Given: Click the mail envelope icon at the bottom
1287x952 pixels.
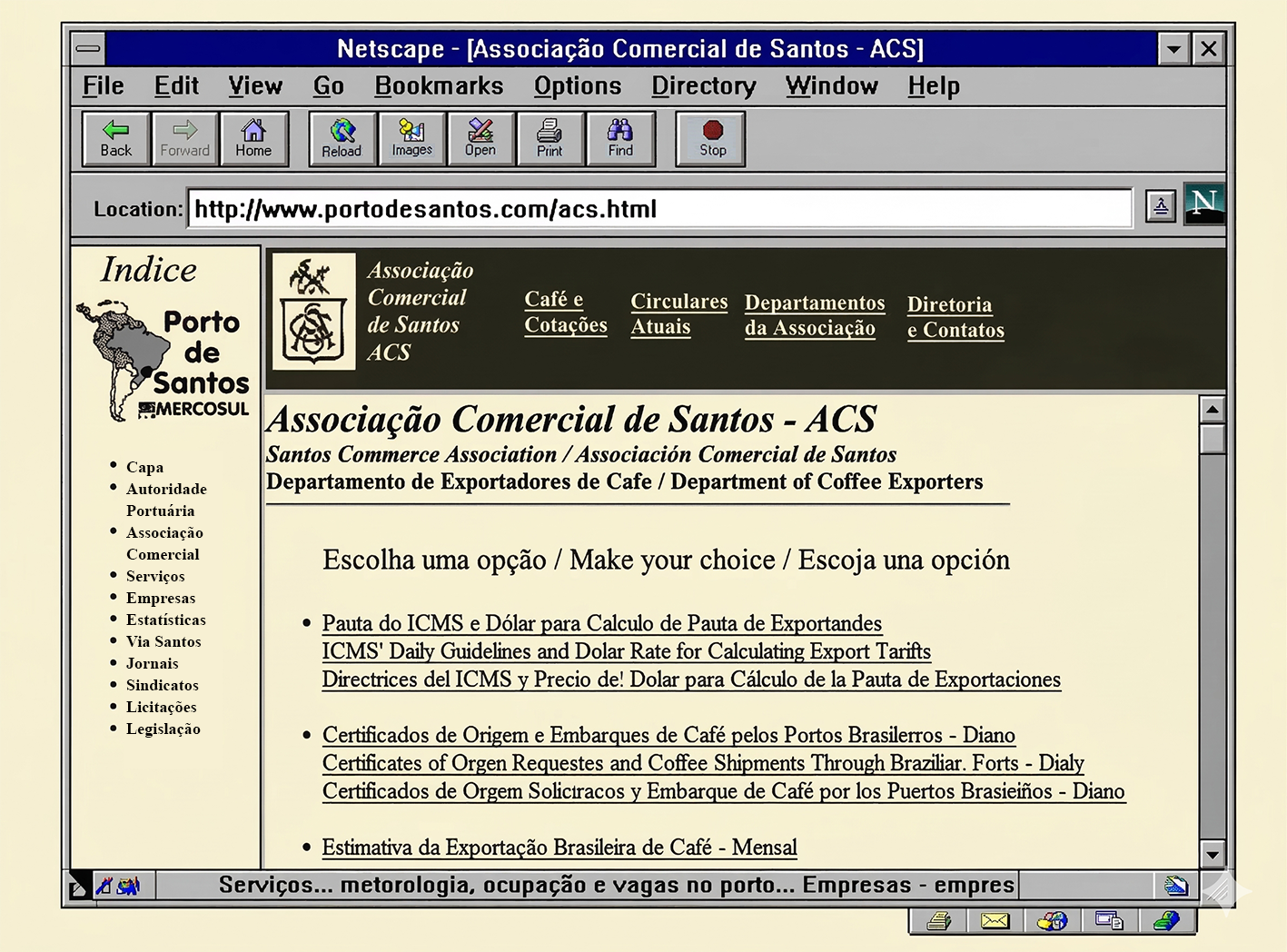Looking at the screenshot, I should (x=995, y=921).
